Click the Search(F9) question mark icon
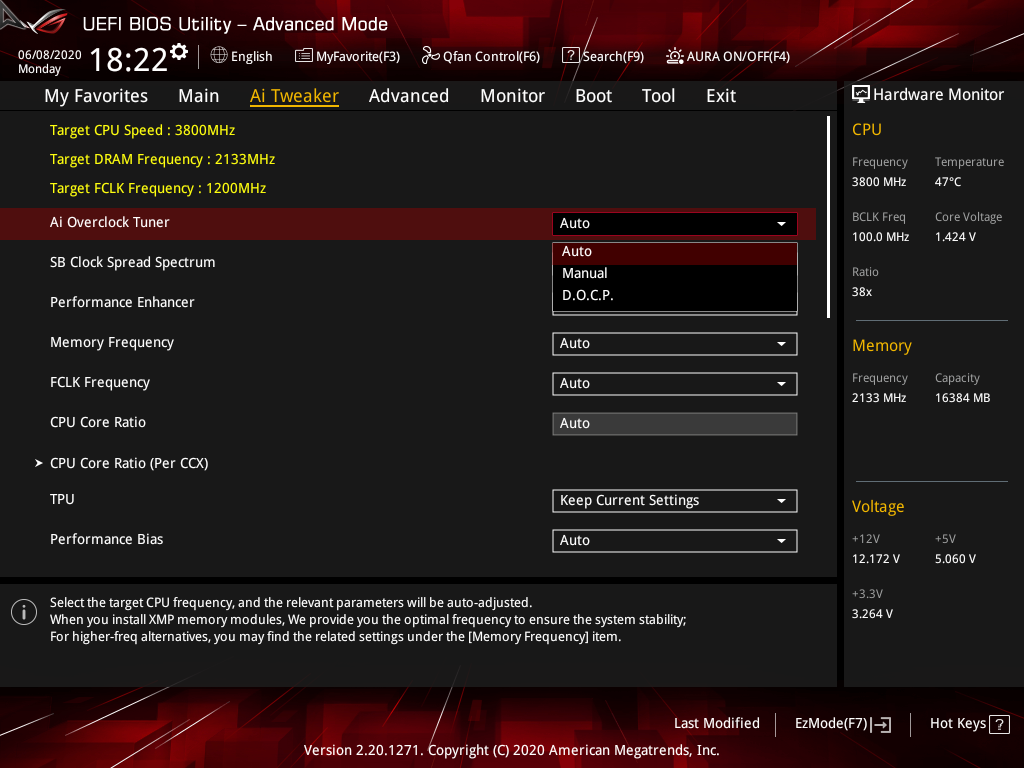Screen dimensions: 1024x768 pos(571,56)
